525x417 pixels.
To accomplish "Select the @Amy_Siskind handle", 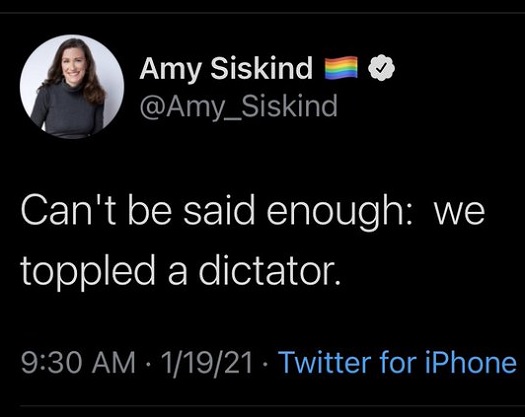I will (x=238, y=106).
